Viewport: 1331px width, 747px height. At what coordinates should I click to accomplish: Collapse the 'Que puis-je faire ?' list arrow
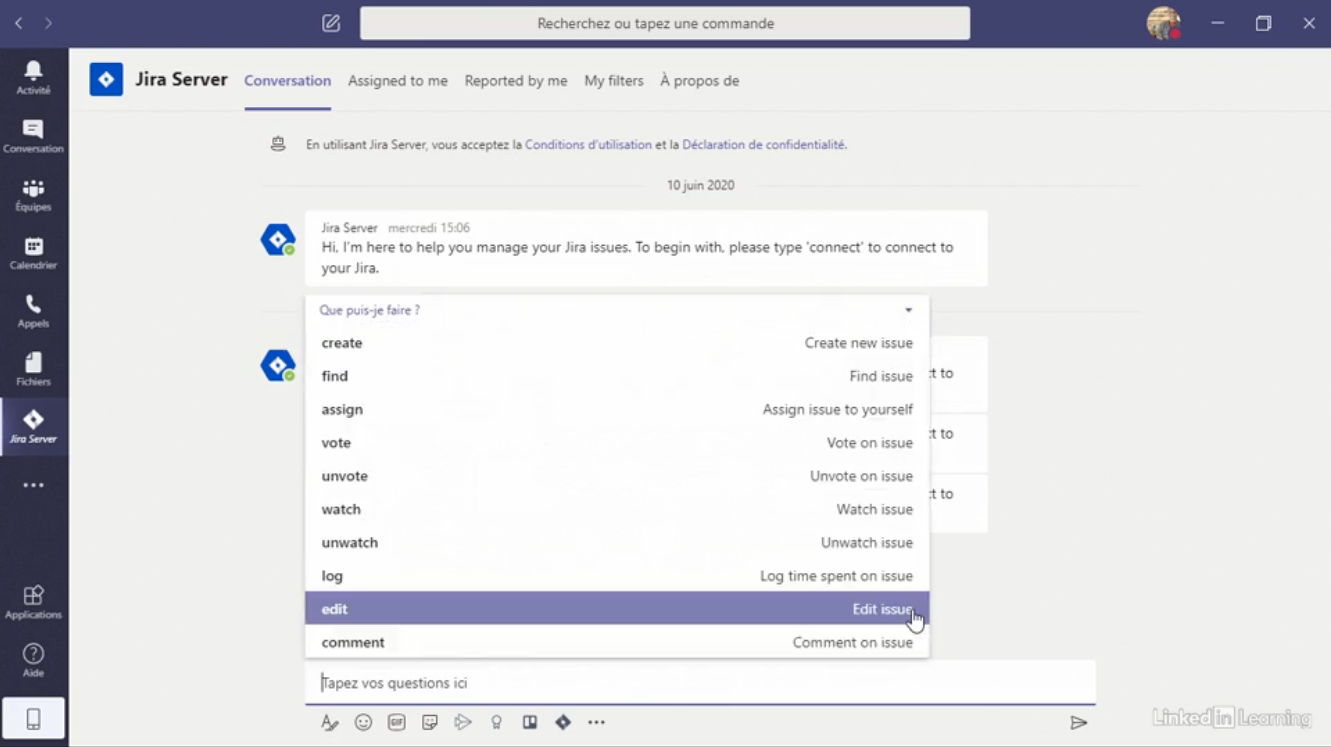(908, 310)
